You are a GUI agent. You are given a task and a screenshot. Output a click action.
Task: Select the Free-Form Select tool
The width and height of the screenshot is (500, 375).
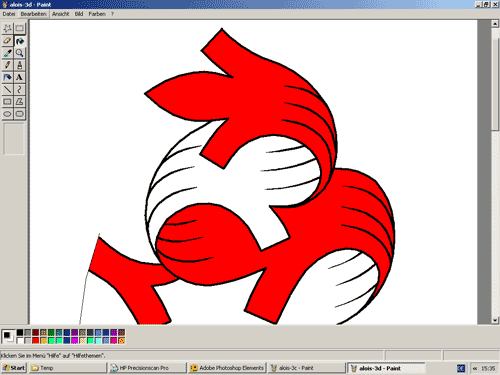[7, 28]
